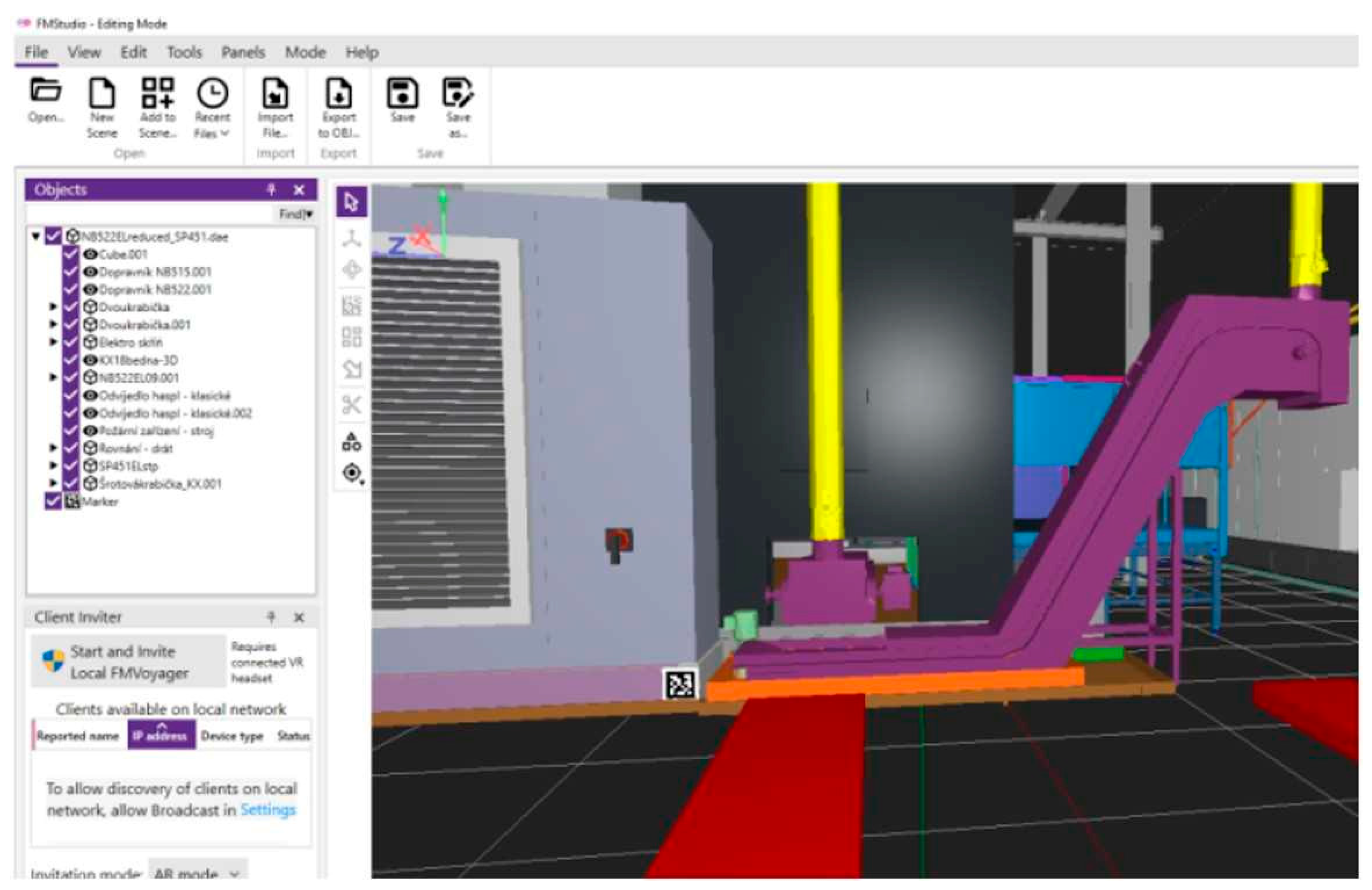Uncheck the Marker object checkbox

click(53, 500)
